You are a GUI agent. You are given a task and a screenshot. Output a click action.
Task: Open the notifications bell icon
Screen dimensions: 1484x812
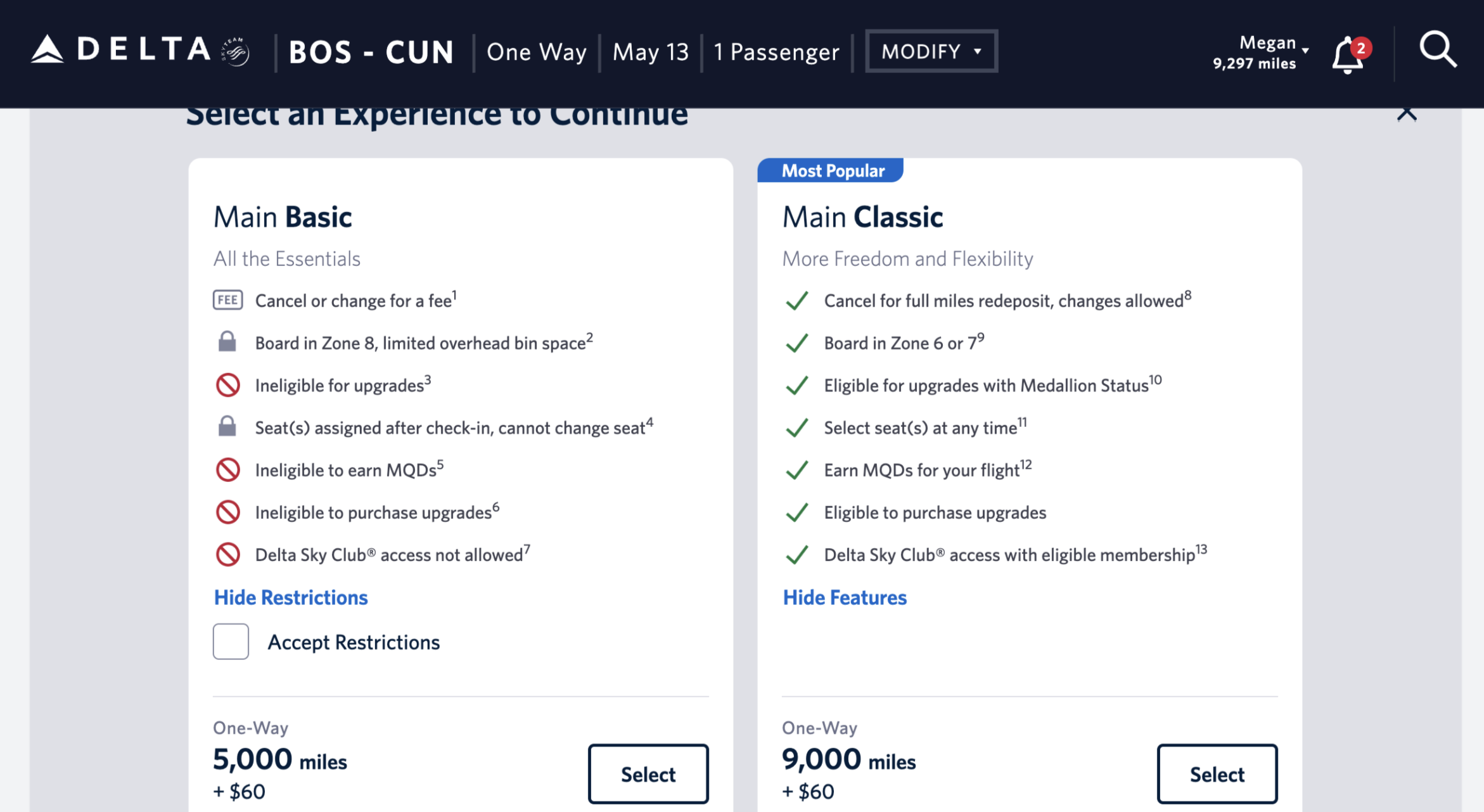click(x=1348, y=56)
